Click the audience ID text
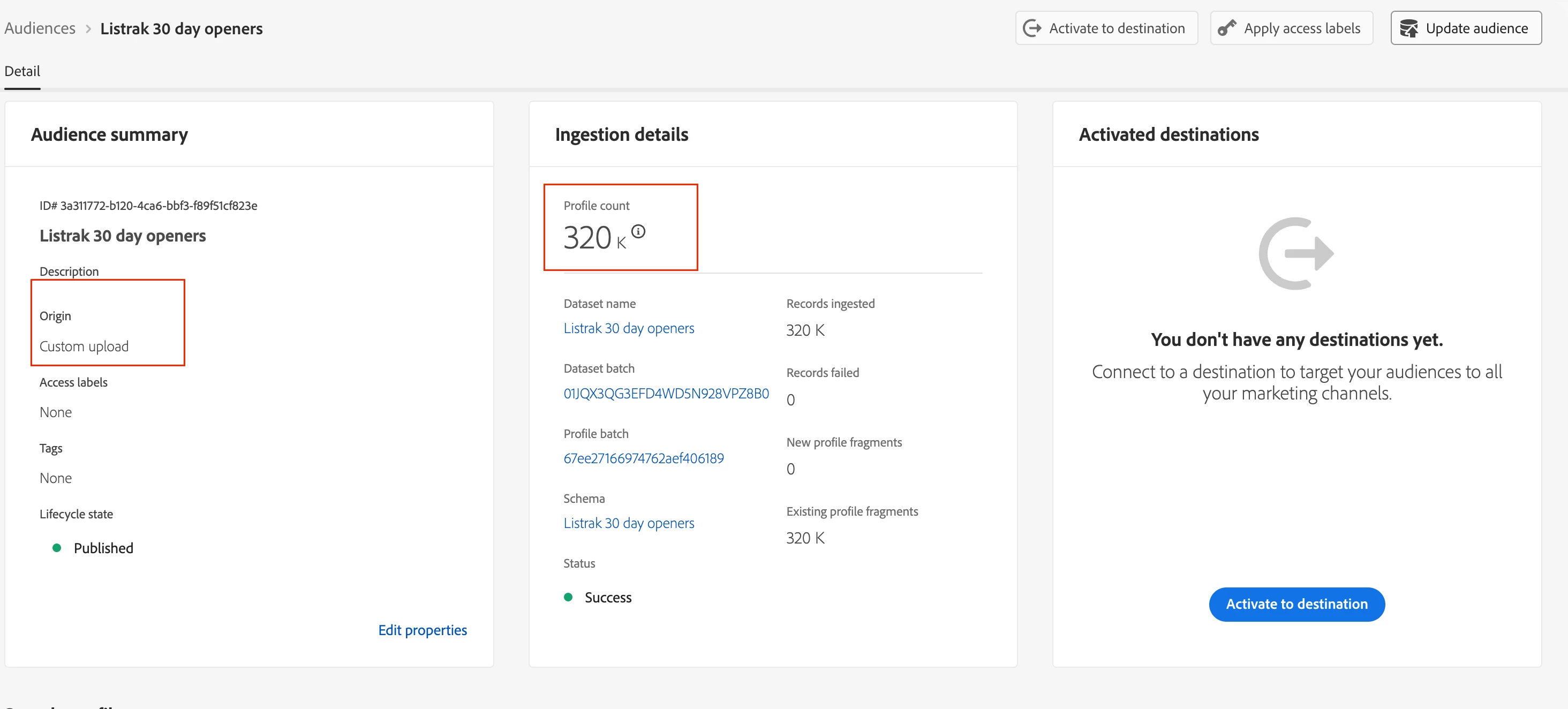This screenshot has width=1568, height=709. [148, 206]
